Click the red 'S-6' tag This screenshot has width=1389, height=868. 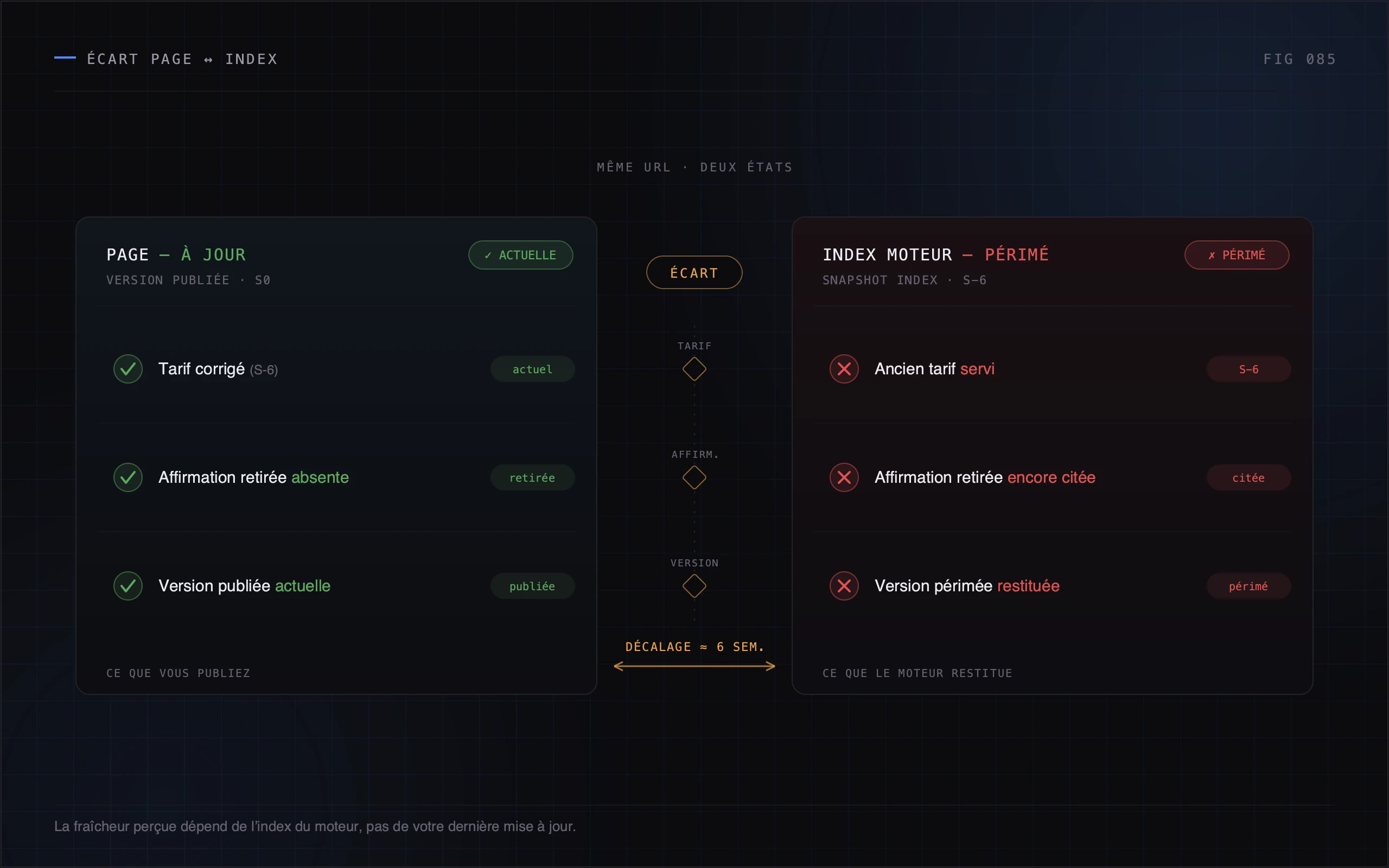pos(1248,368)
